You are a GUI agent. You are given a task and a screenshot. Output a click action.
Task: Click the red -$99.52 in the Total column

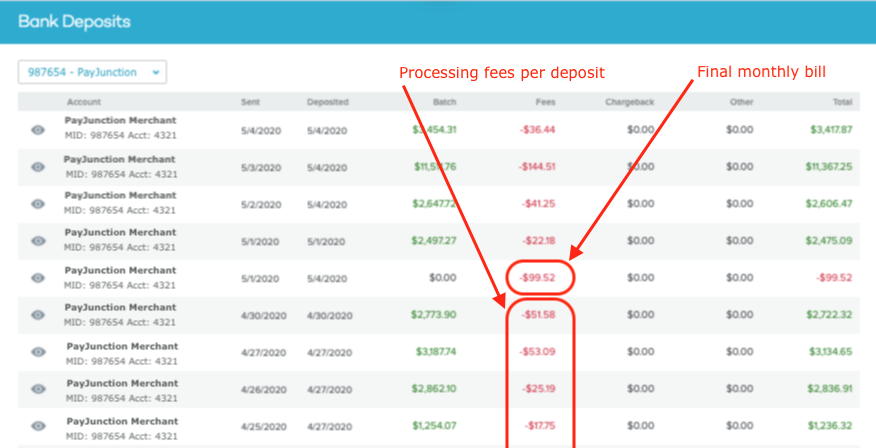click(x=834, y=278)
